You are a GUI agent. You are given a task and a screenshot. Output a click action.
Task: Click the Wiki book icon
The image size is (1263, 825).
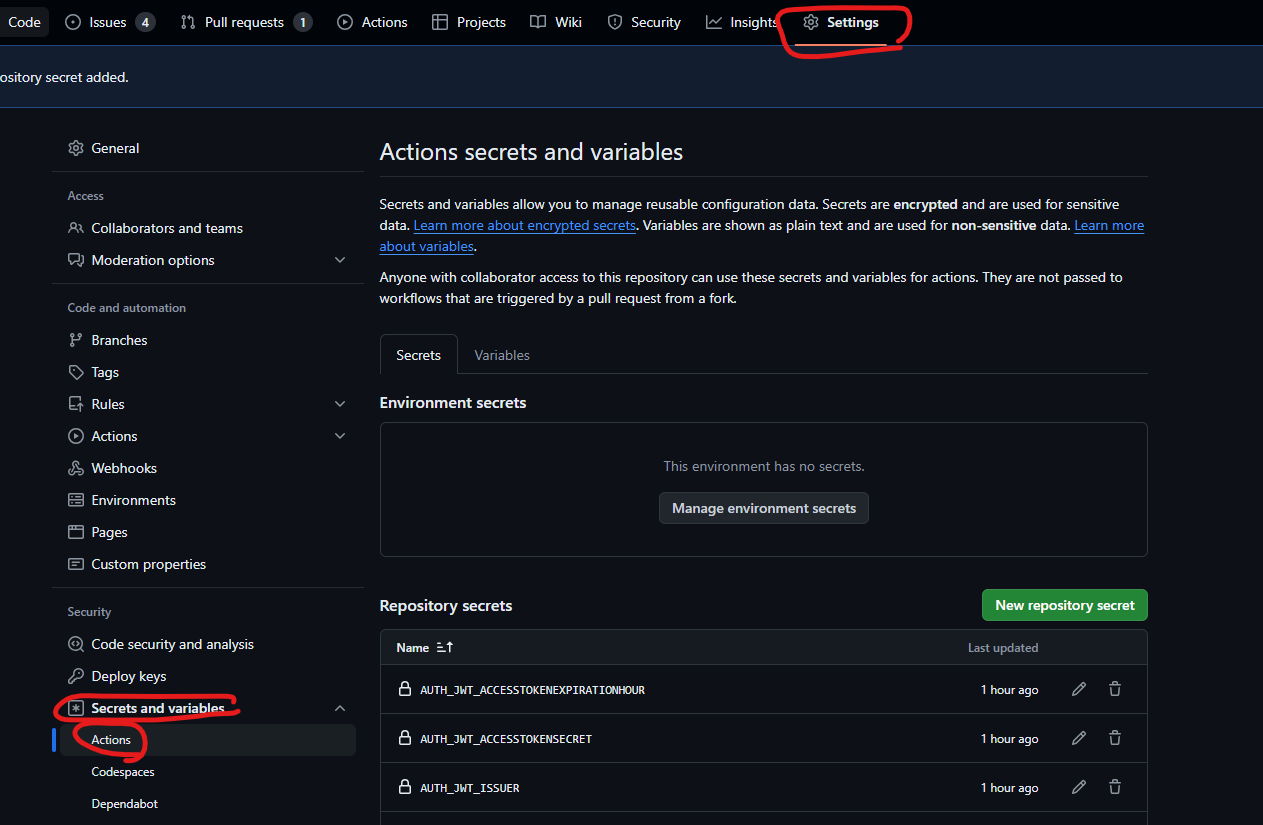[538, 22]
